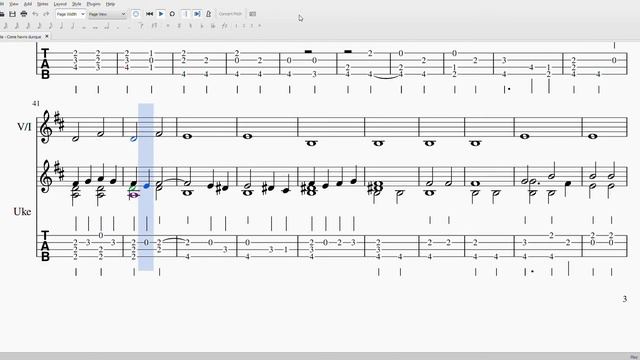The height and width of the screenshot is (360, 640).
Task: Rewind playback to the start
Action: (x=149, y=14)
